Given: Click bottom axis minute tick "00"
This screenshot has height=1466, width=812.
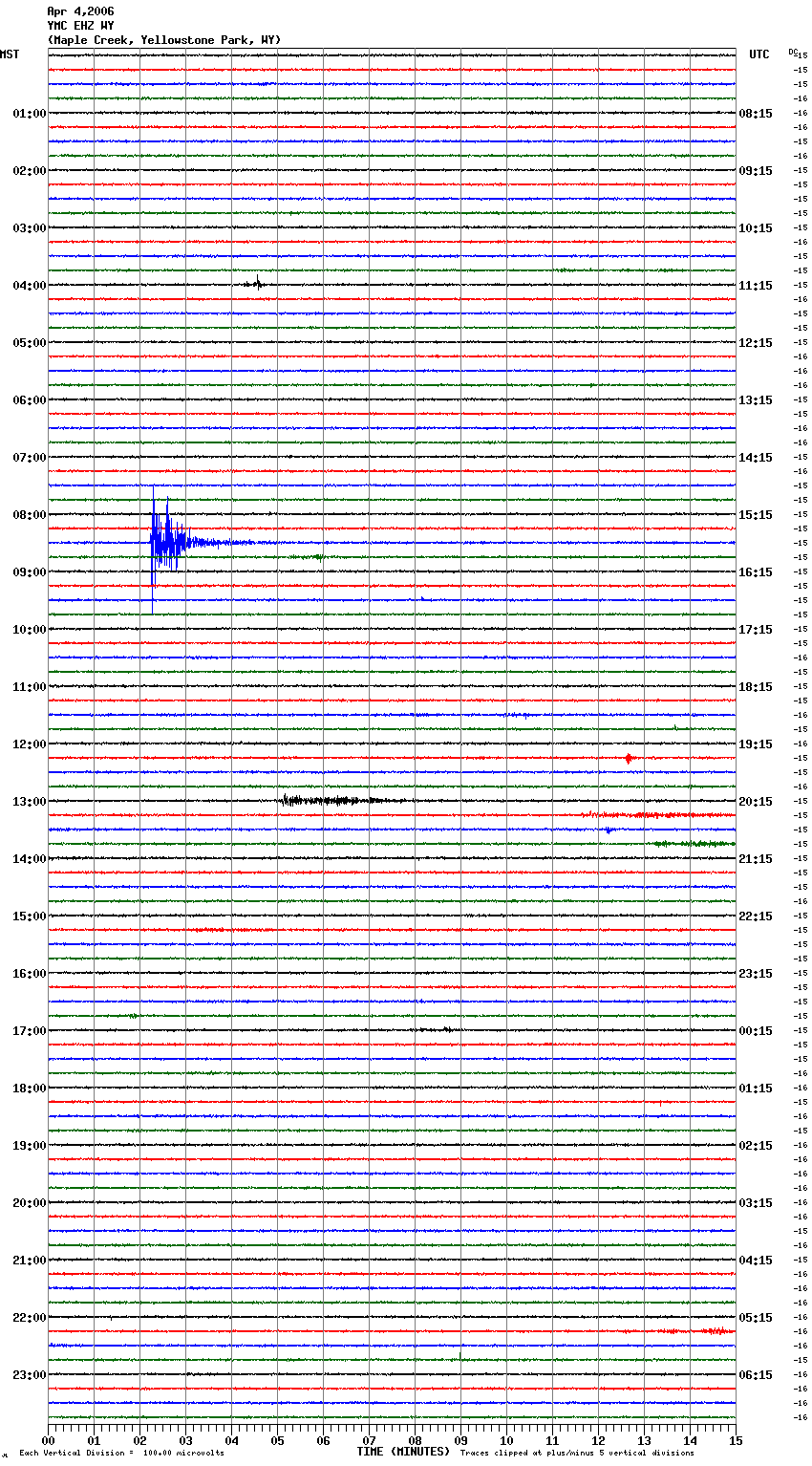Looking at the screenshot, I should pyautogui.click(x=48, y=1441).
